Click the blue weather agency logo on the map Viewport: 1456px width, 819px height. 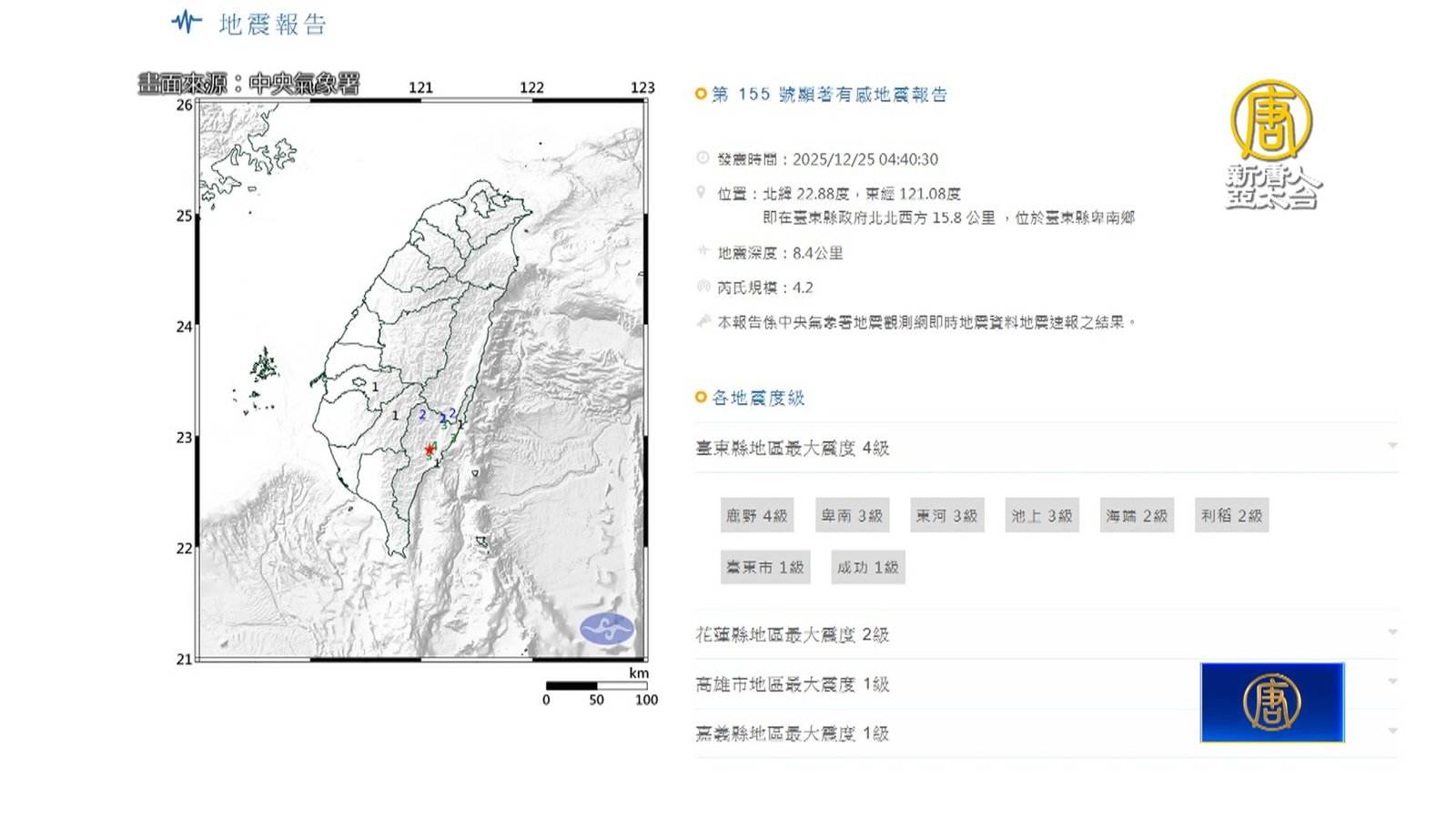click(x=607, y=628)
